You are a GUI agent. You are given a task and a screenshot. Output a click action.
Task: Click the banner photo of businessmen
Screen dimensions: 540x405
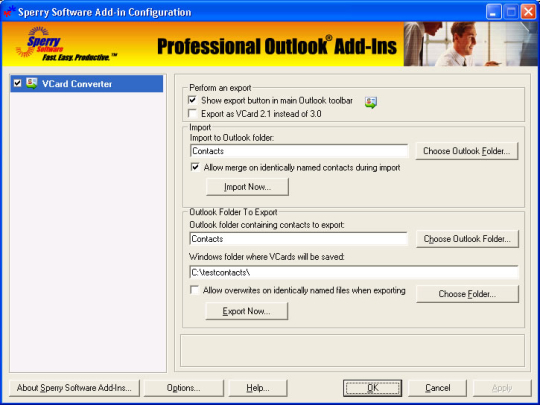(x=470, y=44)
